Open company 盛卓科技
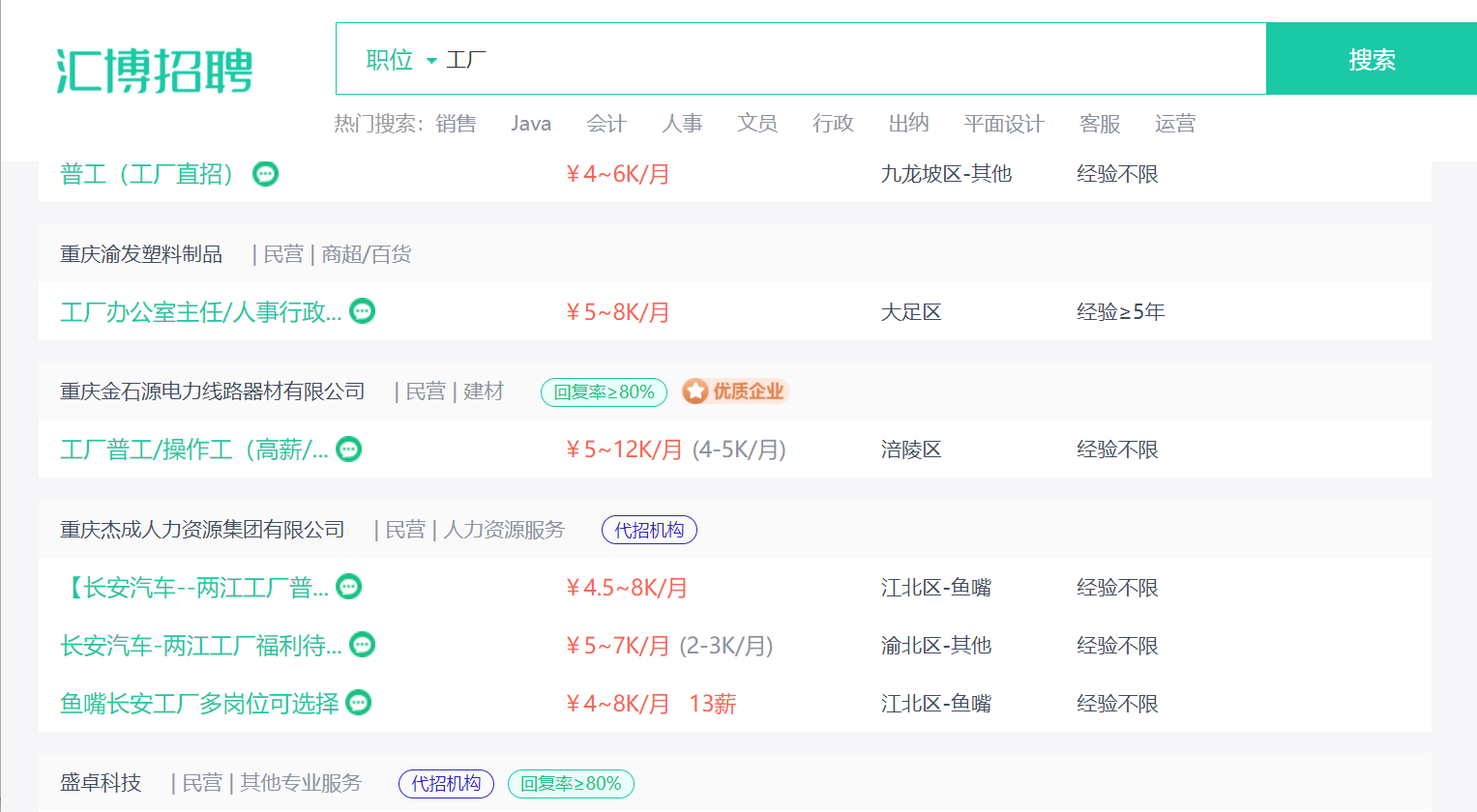This screenshot has height=812, width=1477. 101,783
